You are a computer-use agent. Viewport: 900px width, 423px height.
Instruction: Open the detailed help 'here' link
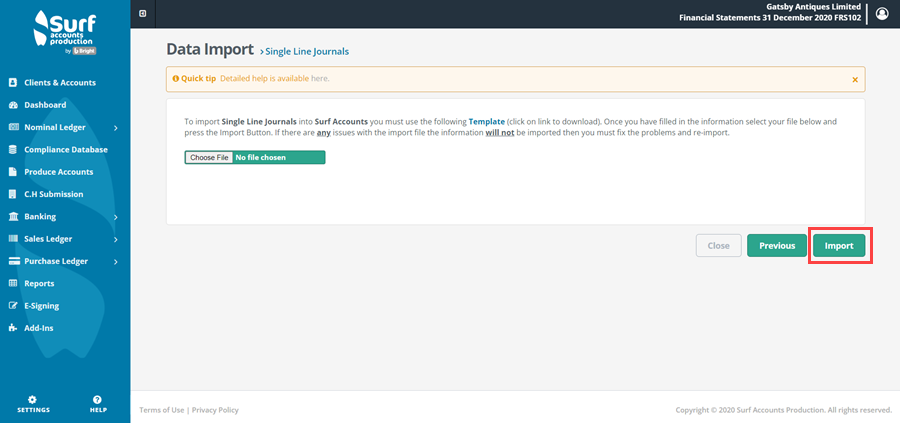[320, 79]
